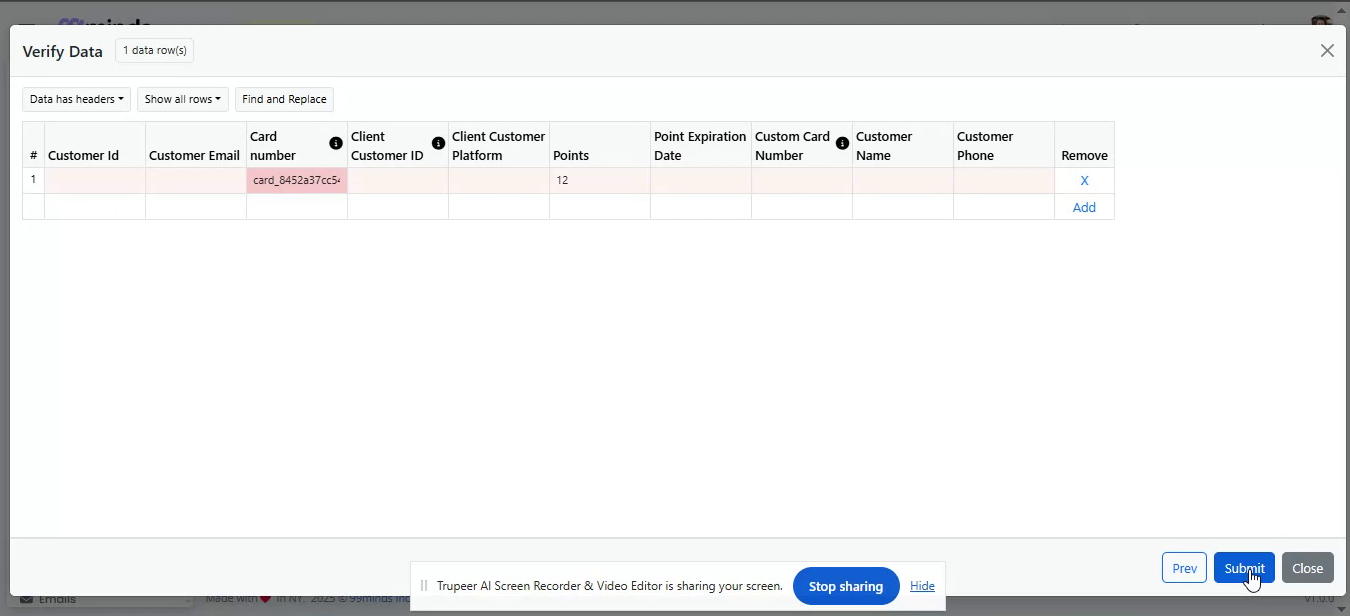Click the drag handle of the sharing bar
This screenshot has height=616, width=1350.
424,586
